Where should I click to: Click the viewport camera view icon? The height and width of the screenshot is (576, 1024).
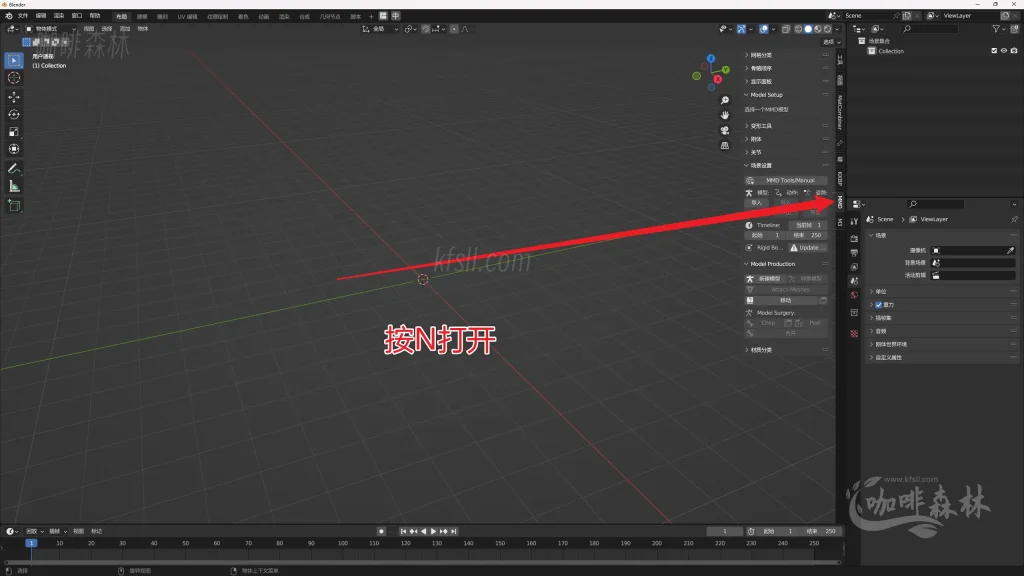[724, 129]
